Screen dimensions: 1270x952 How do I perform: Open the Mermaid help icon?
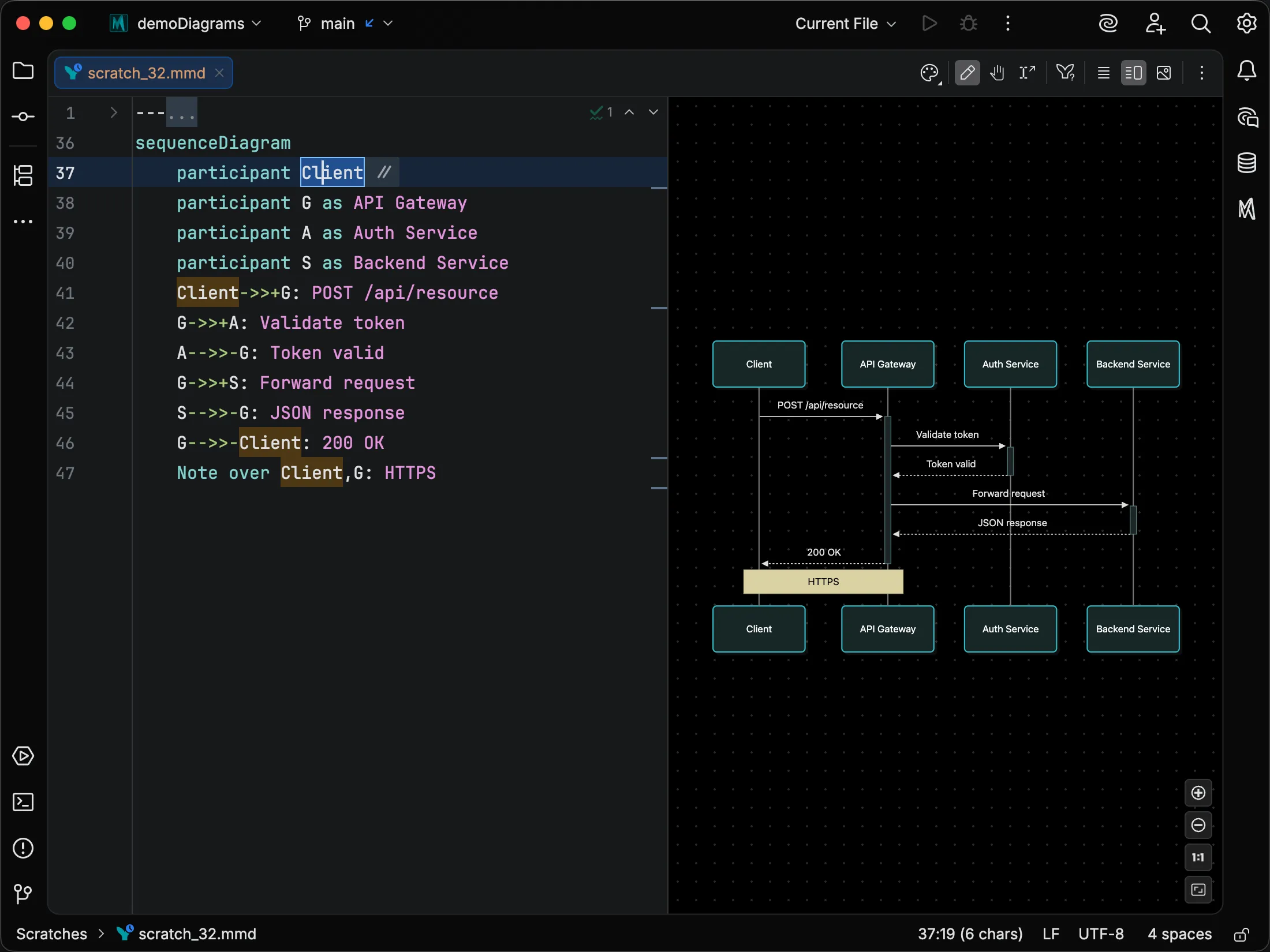click(x=1065, y=73)
